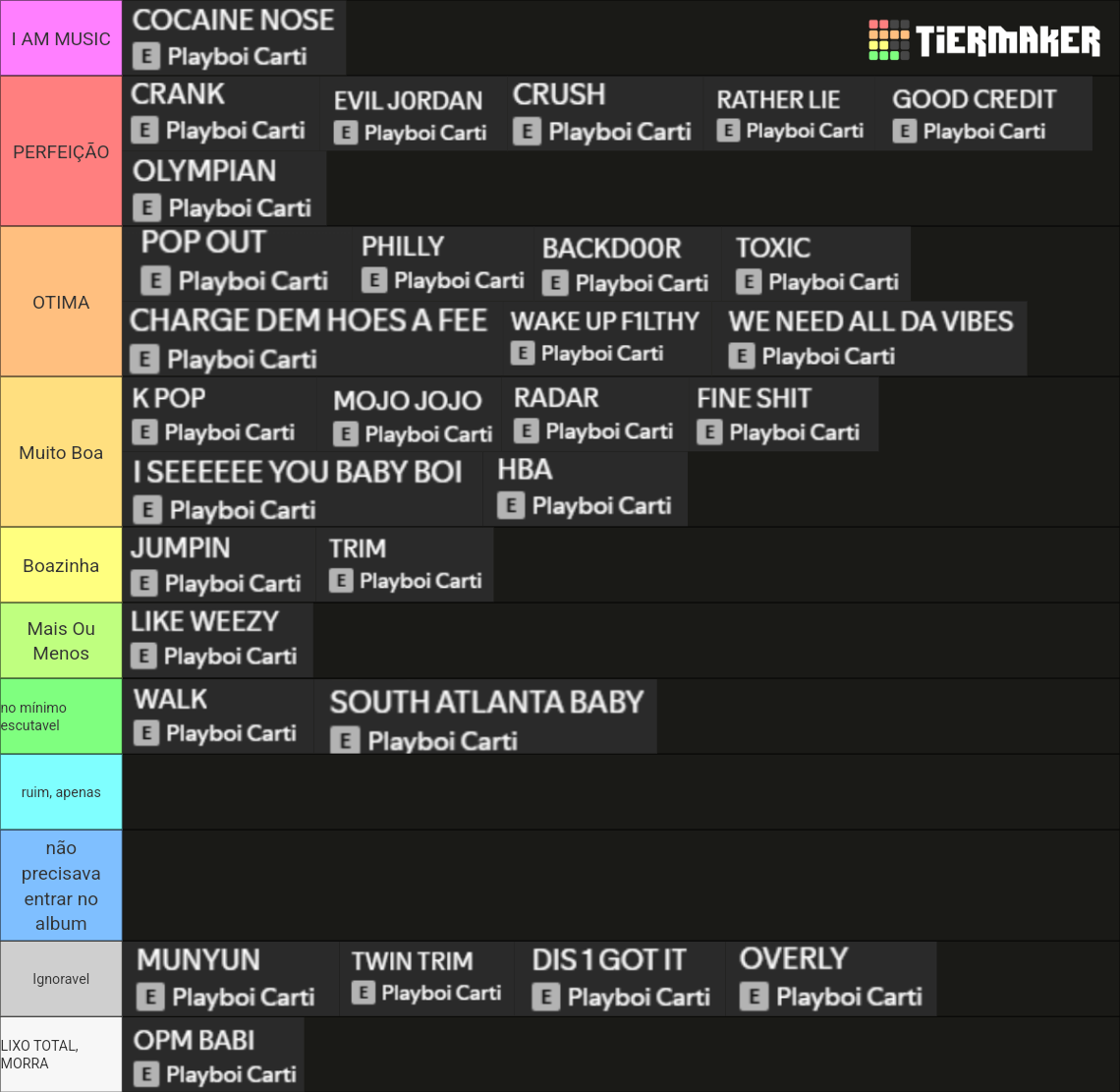Click the LIXO TOTAL, MORRA tier label
The width and height of the screenshot is (1120, 1092).
(61, 1054)
